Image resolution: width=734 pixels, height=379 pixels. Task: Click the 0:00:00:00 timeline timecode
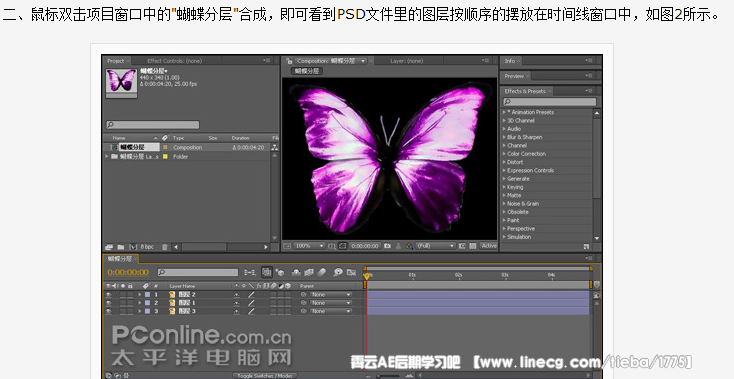click(x=128, y=272)
